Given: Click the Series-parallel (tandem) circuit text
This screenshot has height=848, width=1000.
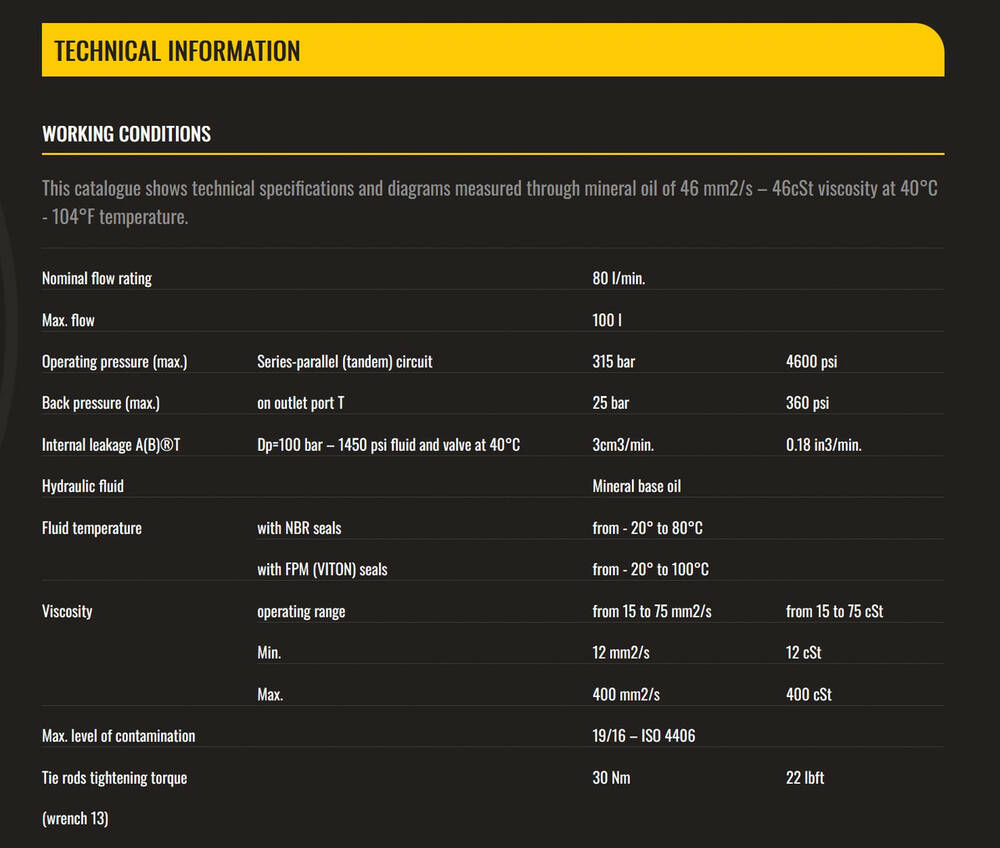Looking at the screenshot, I should click(x=344, y=362).
